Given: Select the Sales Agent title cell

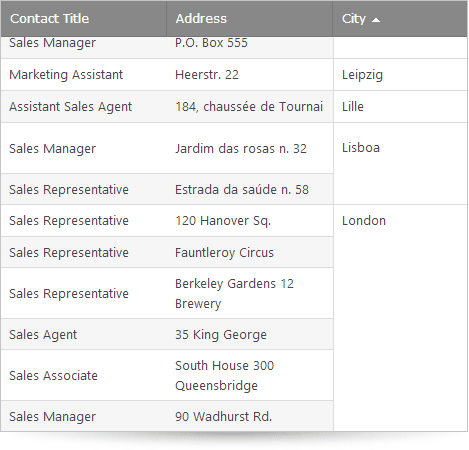Looking at the screenshot, I should pyautogui.click(x=84, y=334).
